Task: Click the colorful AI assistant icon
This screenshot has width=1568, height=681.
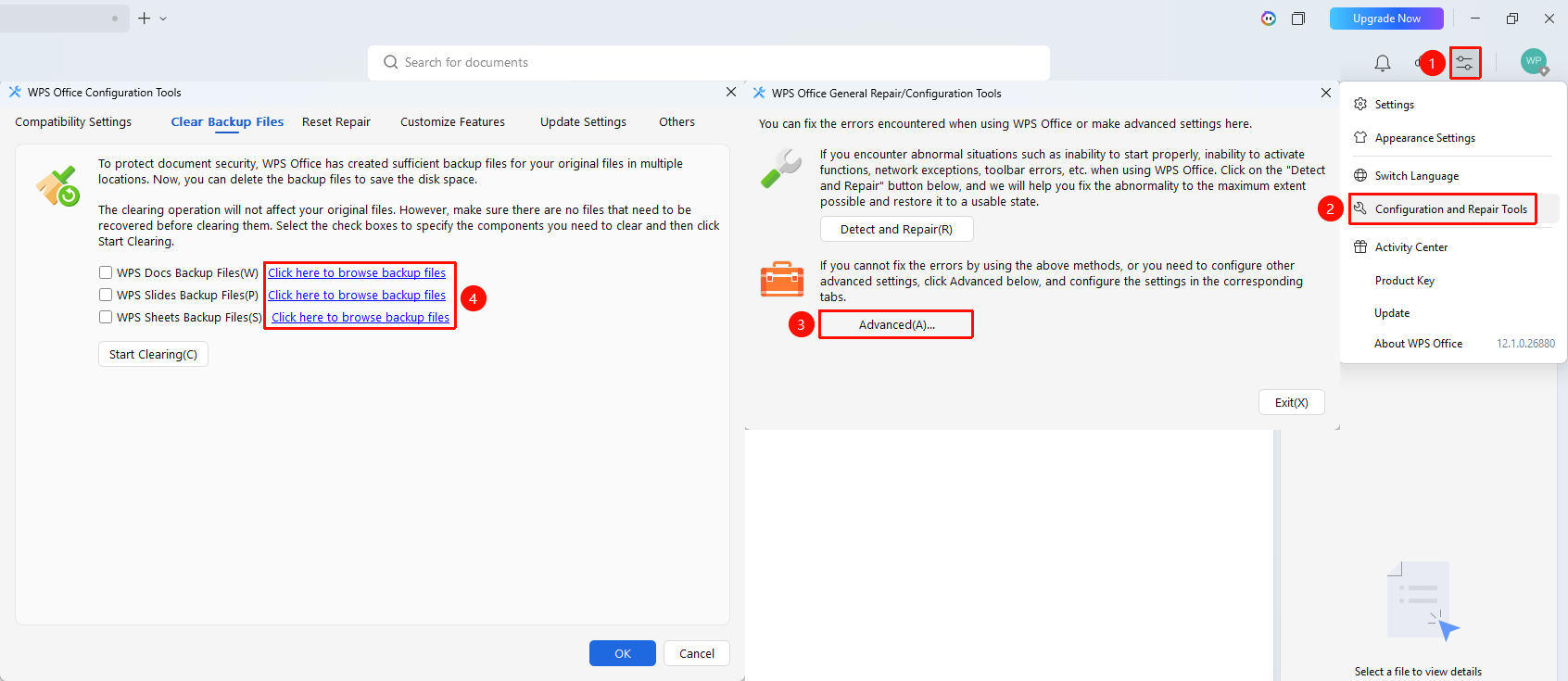Action: [x=1269, y=19]
